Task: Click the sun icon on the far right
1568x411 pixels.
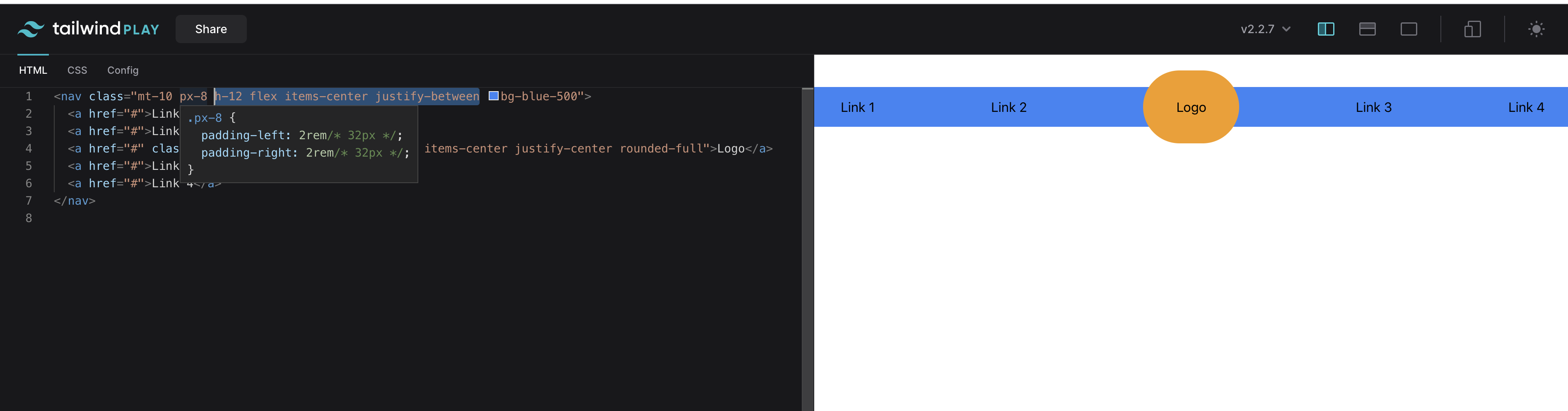Action: (1537, 29)
